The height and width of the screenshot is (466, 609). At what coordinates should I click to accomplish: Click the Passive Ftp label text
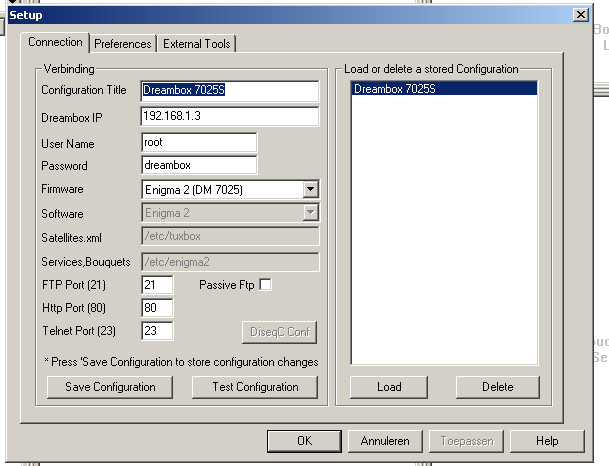tap(226, 285)
